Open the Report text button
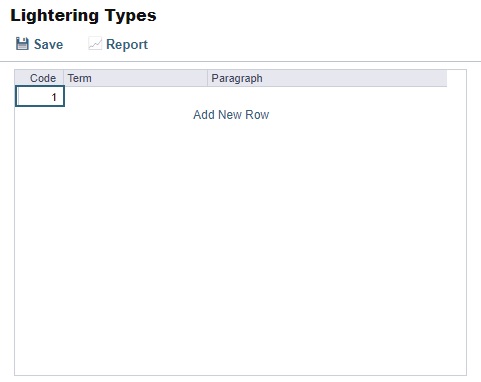481x382 pixels. click(x=127, y=44)
